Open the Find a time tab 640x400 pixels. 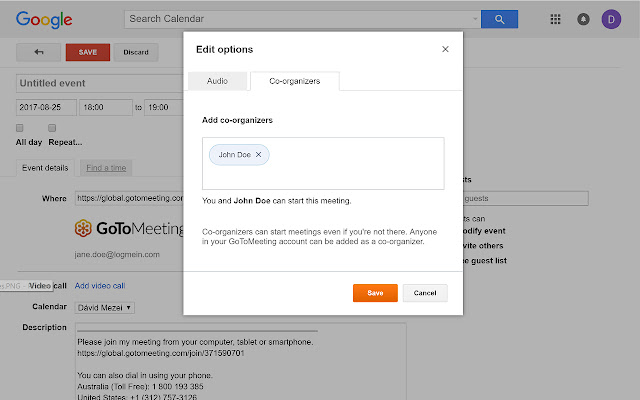(105, 168)
